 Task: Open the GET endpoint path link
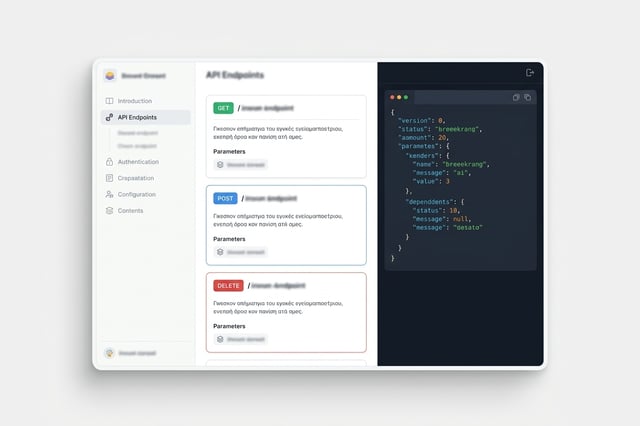point(266,108)
